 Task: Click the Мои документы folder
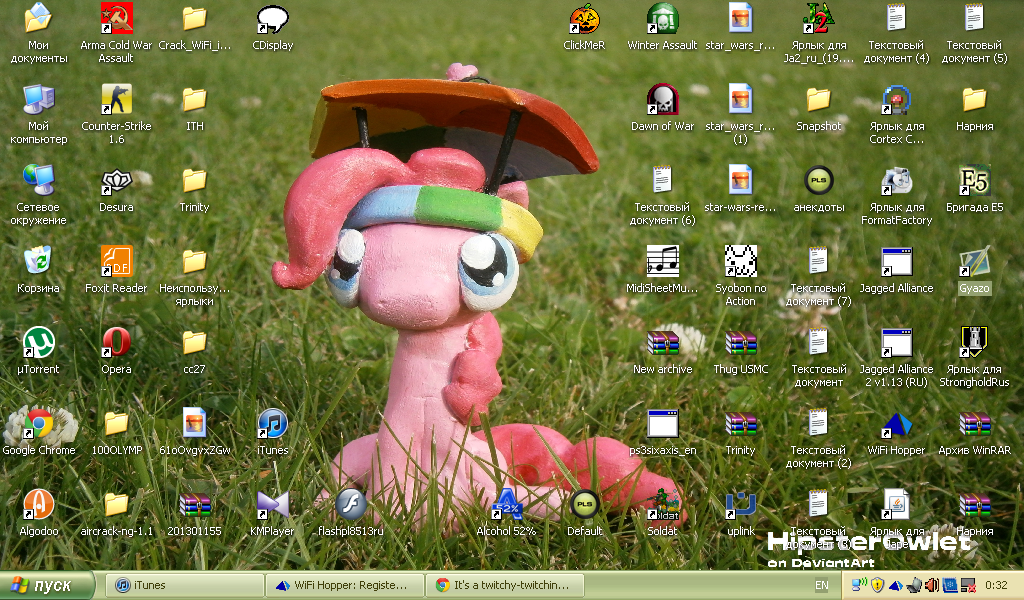tap(39, 18)
